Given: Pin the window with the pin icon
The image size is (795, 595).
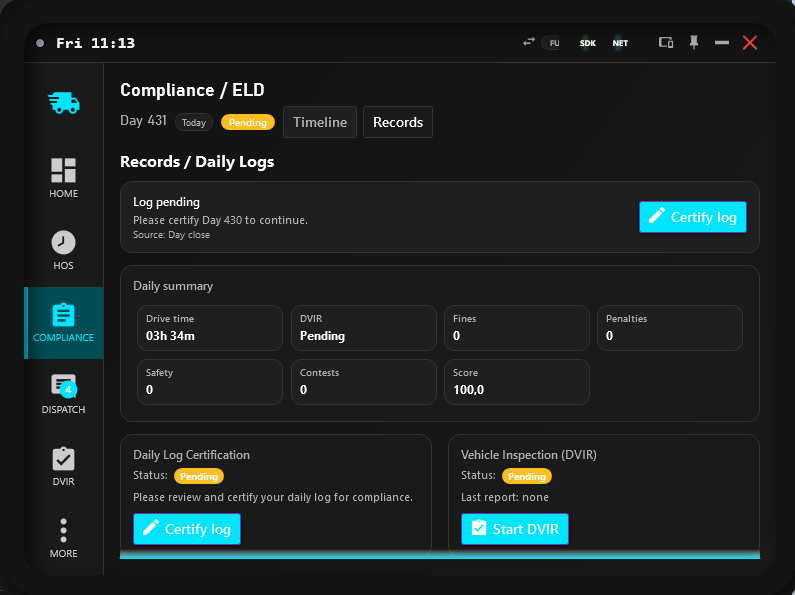Looking at the screenshot, I should [x=694, y=43].
